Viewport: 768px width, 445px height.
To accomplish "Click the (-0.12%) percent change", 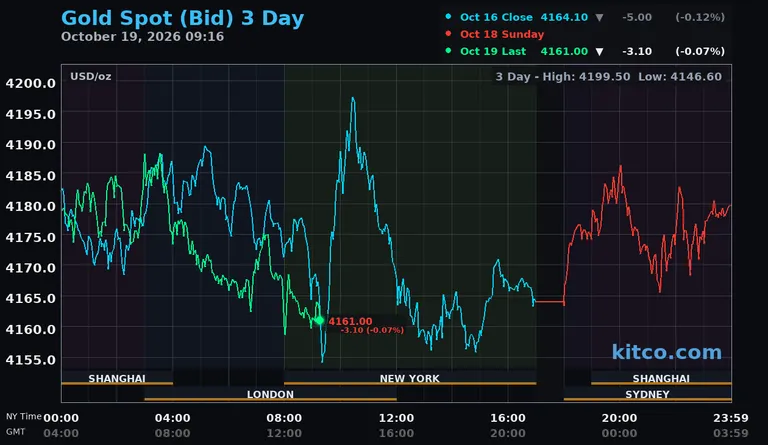I will (700, 17).
